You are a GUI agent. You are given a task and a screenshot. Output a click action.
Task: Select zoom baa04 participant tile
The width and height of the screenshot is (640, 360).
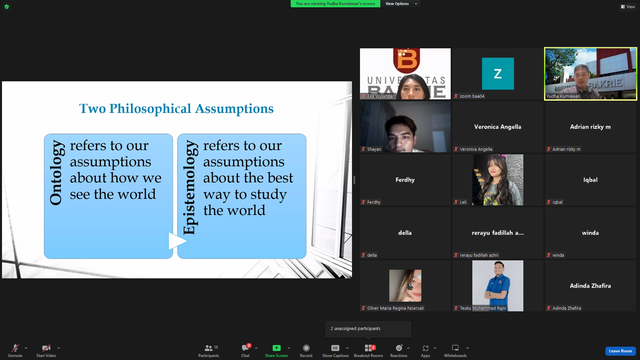click(498, 74)
